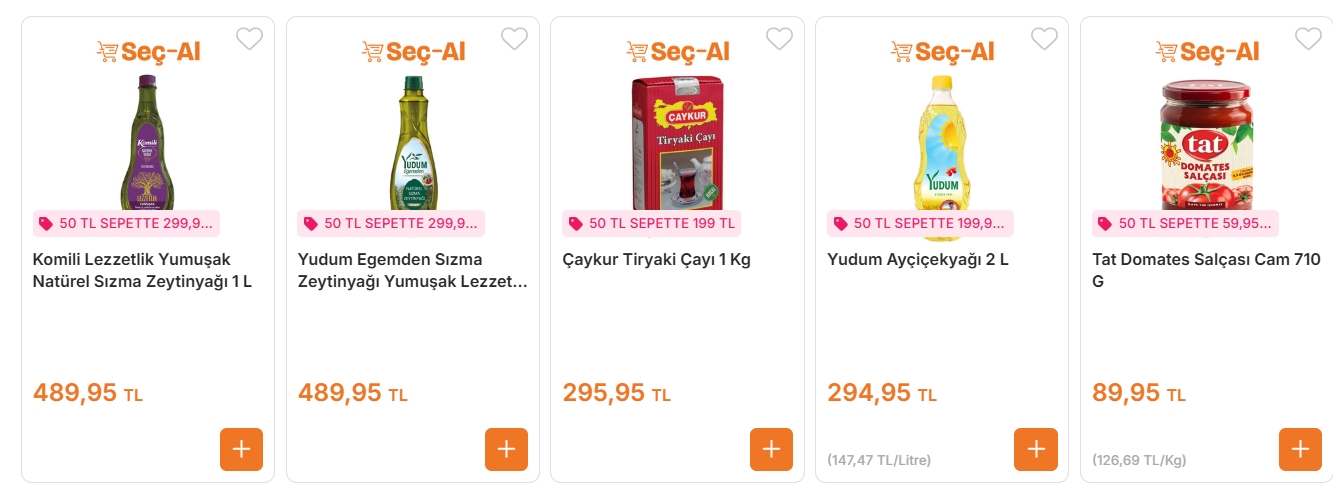1333x486 pixels.
Task: Favorite the Komili olive oil product
Action: pos(249,39)
